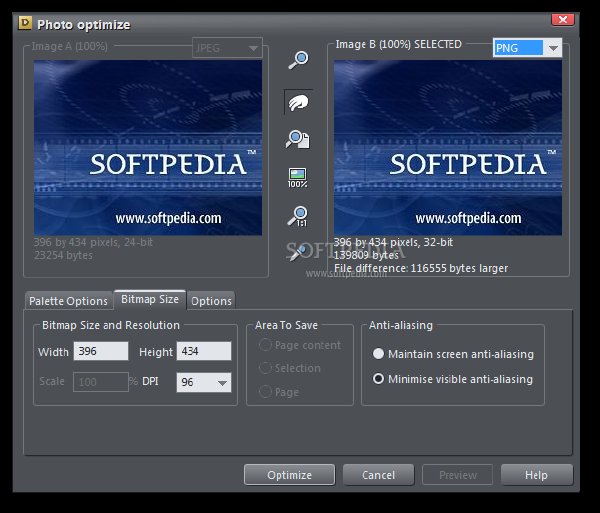Click 'Image A (100%)' label
This screenshot has width=600, height=513.
(70, 46)
